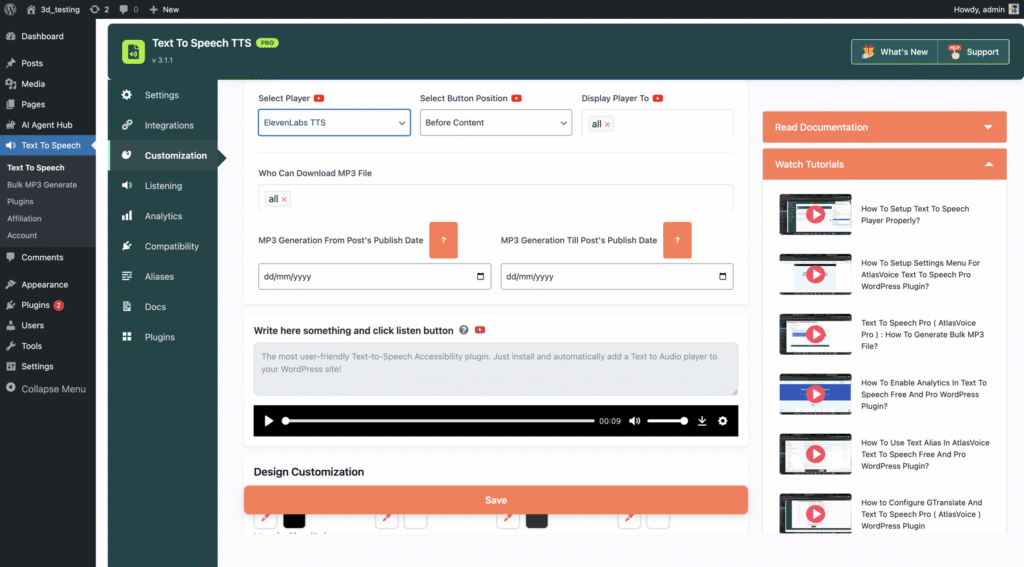Play 'How To Generate Bulk MP3 File' thumbnail
Screen dimensions: 1024x567
click(x=815, y=334)
